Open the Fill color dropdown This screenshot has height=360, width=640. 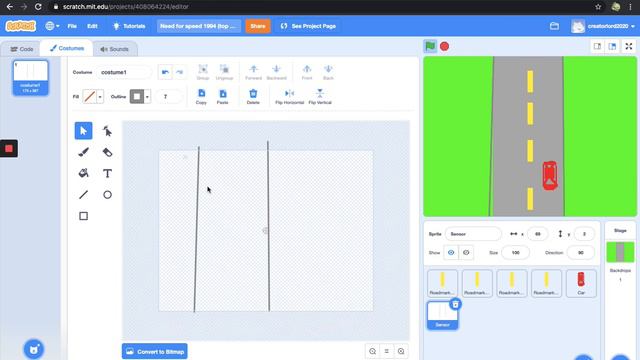tap(100, 97)
